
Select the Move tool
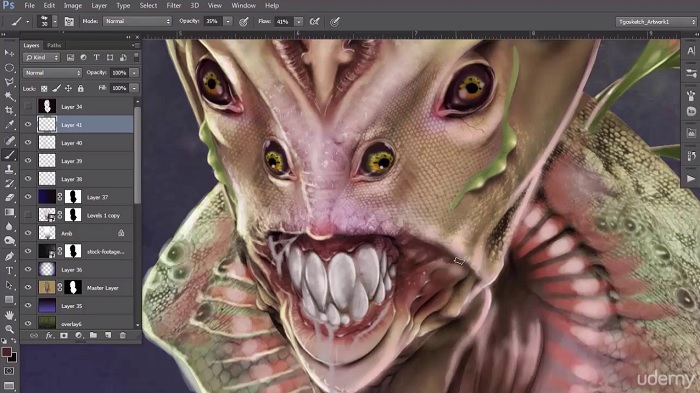(9, 53)
